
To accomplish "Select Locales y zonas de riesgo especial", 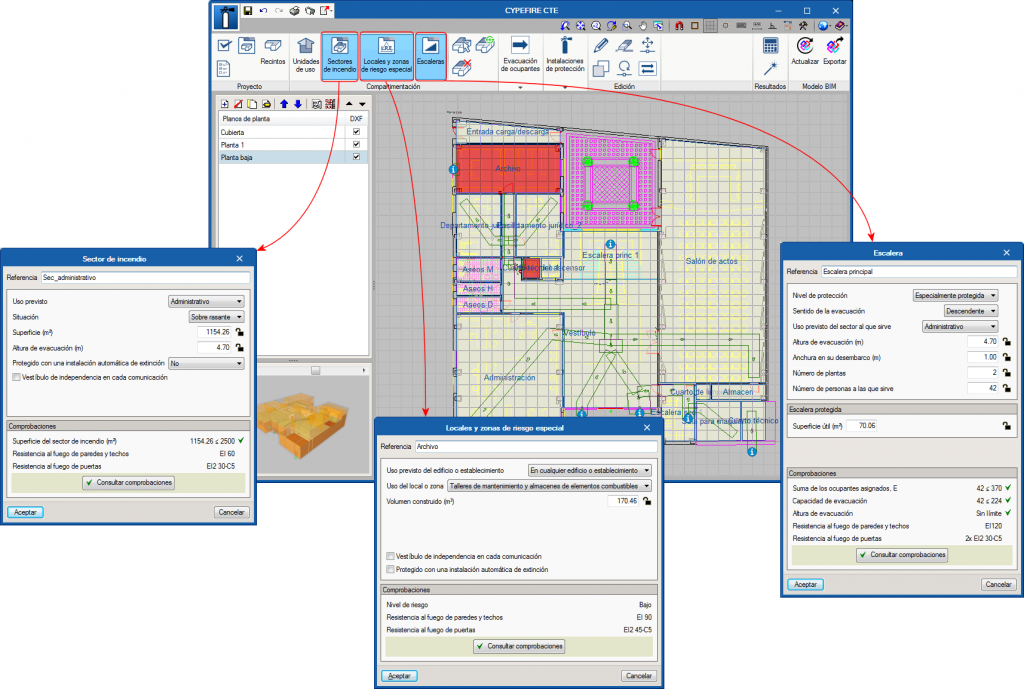I will [x=387, y=56].
